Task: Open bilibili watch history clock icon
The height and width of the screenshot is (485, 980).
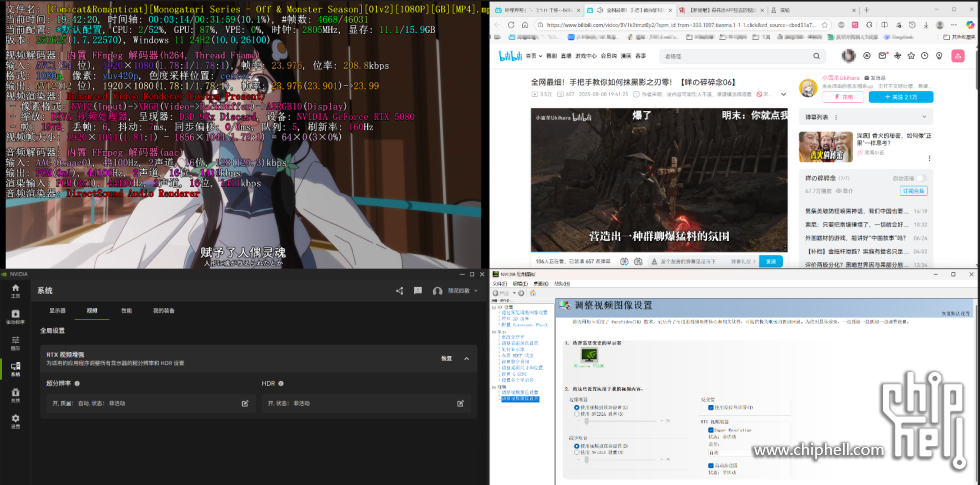Action: tap(926, 56)
